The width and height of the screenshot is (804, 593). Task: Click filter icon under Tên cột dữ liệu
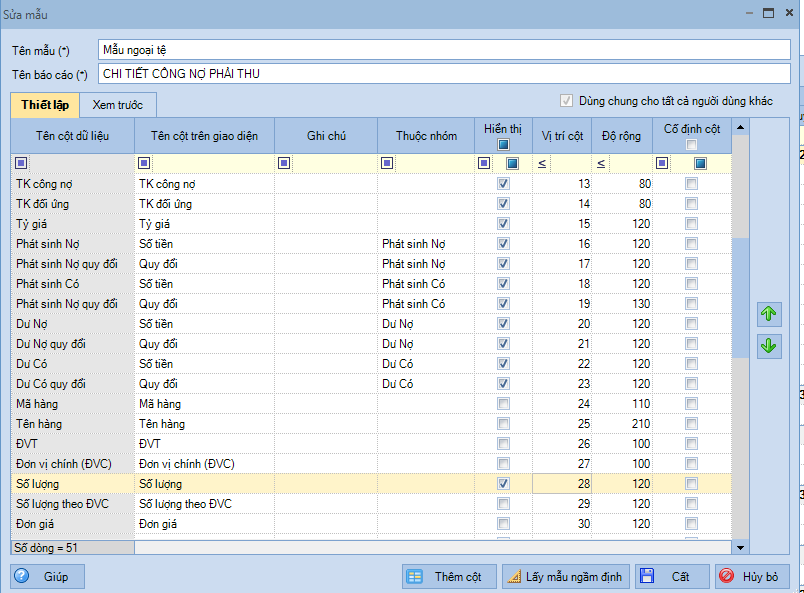[22, 163]
